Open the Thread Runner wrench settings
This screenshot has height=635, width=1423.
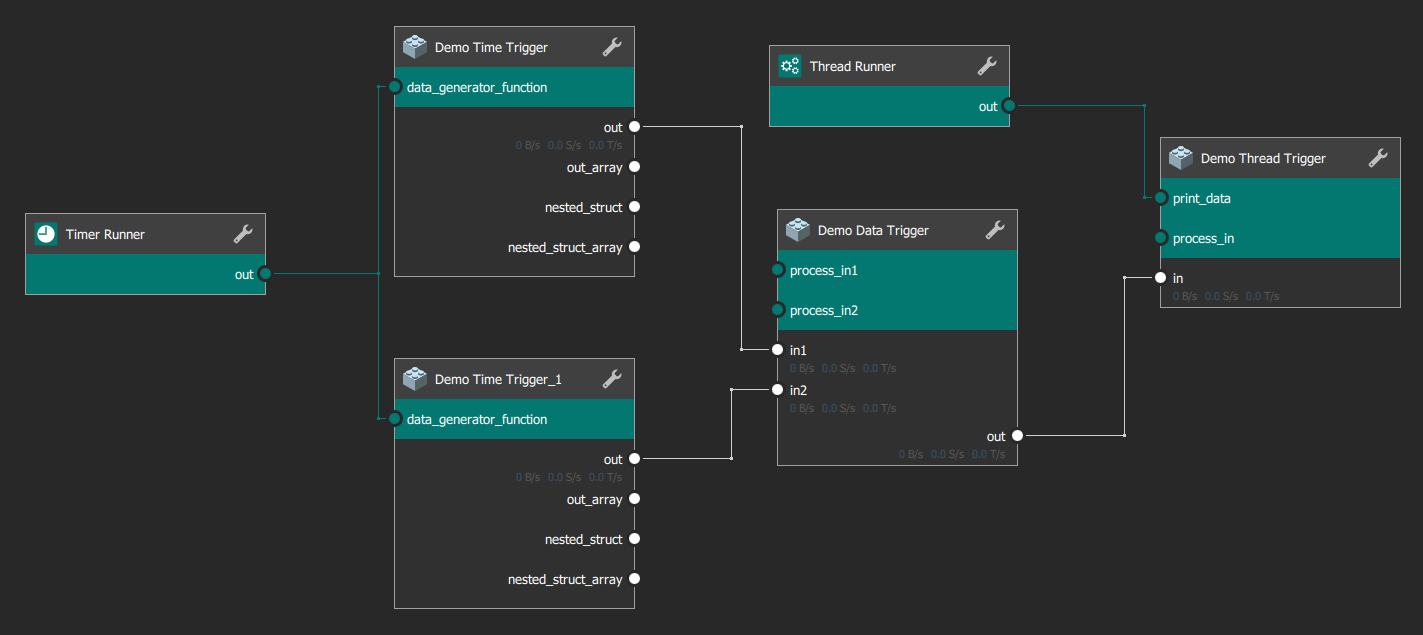pos(987,66)
